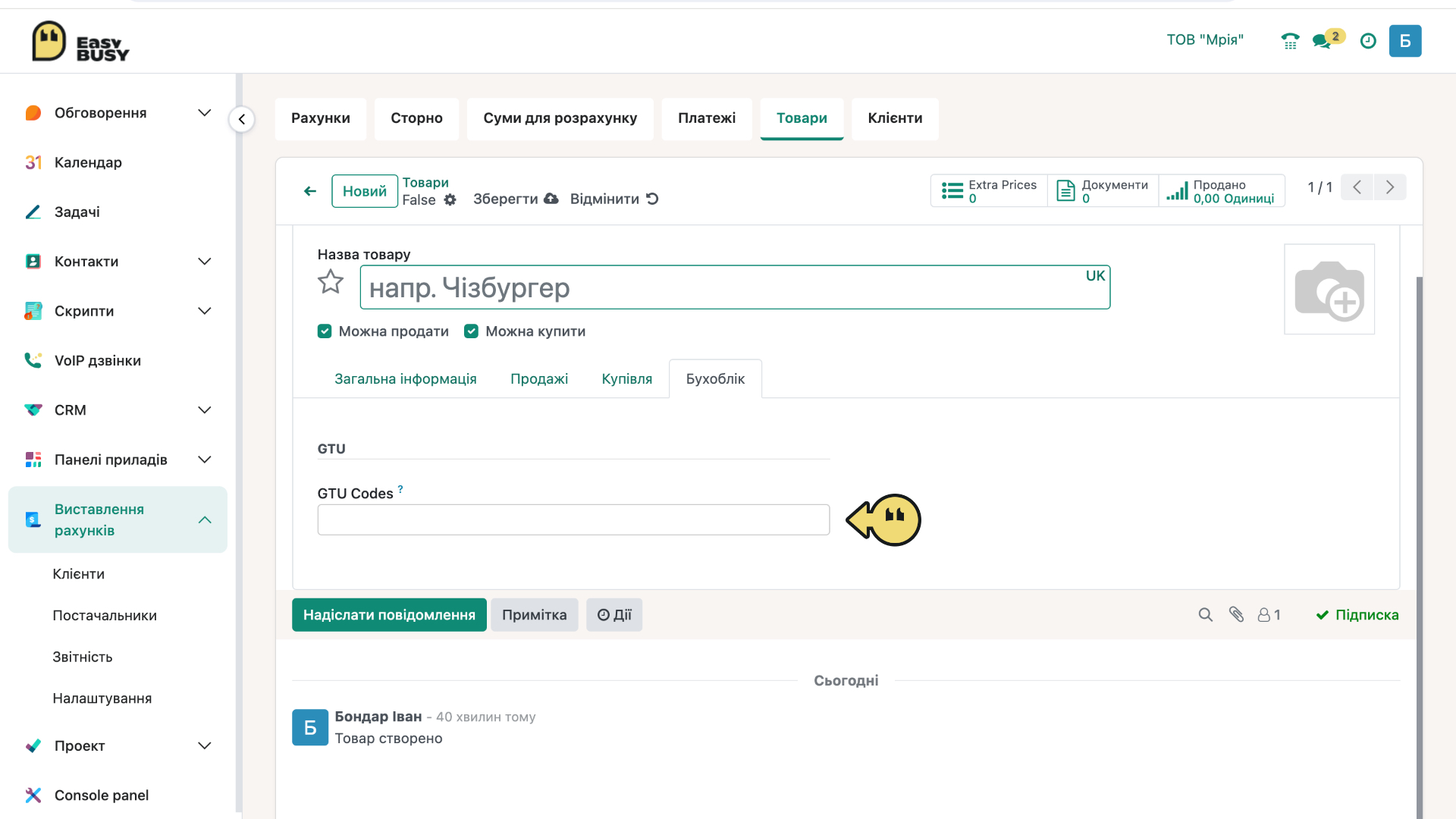This screenshot has height=819, width=1456.
Task: Click the Назва товару input field
Action: [x=735, y=287]
